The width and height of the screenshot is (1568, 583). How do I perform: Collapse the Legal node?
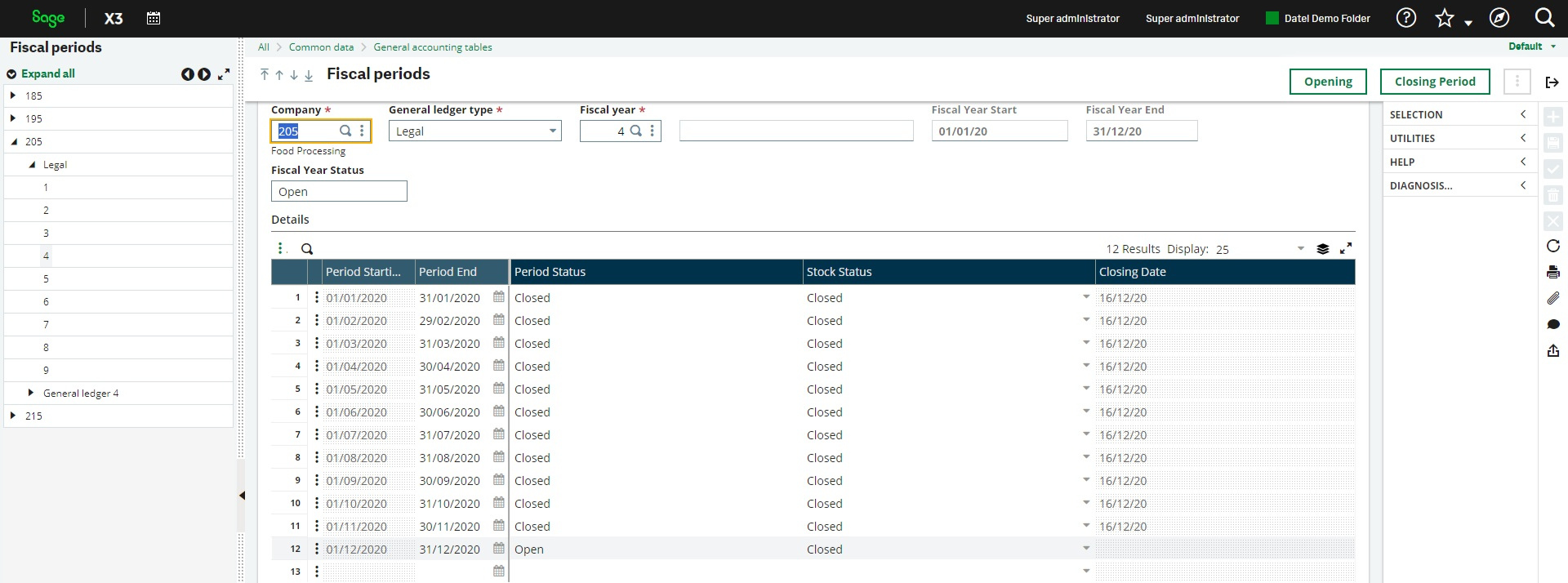tap(32, 164)
